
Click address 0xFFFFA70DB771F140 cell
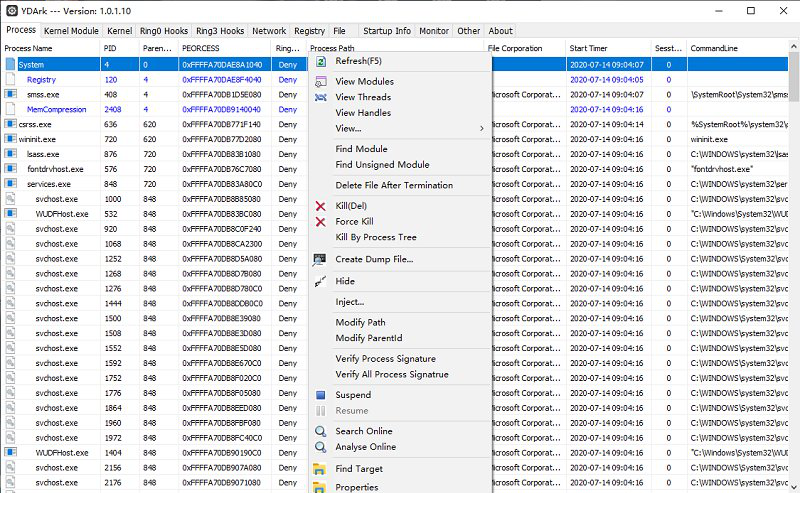click(x=221, y=124)
